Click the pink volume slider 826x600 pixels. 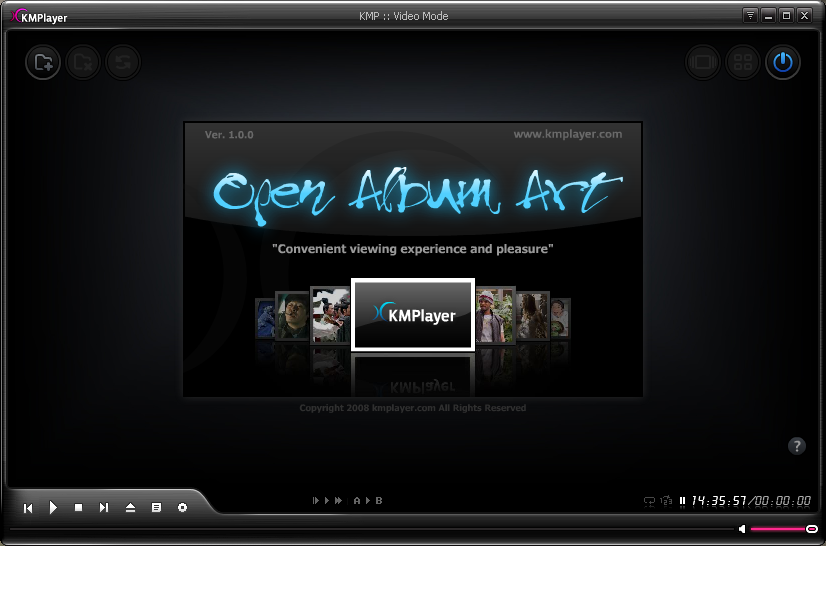click(x=784, y=529)
